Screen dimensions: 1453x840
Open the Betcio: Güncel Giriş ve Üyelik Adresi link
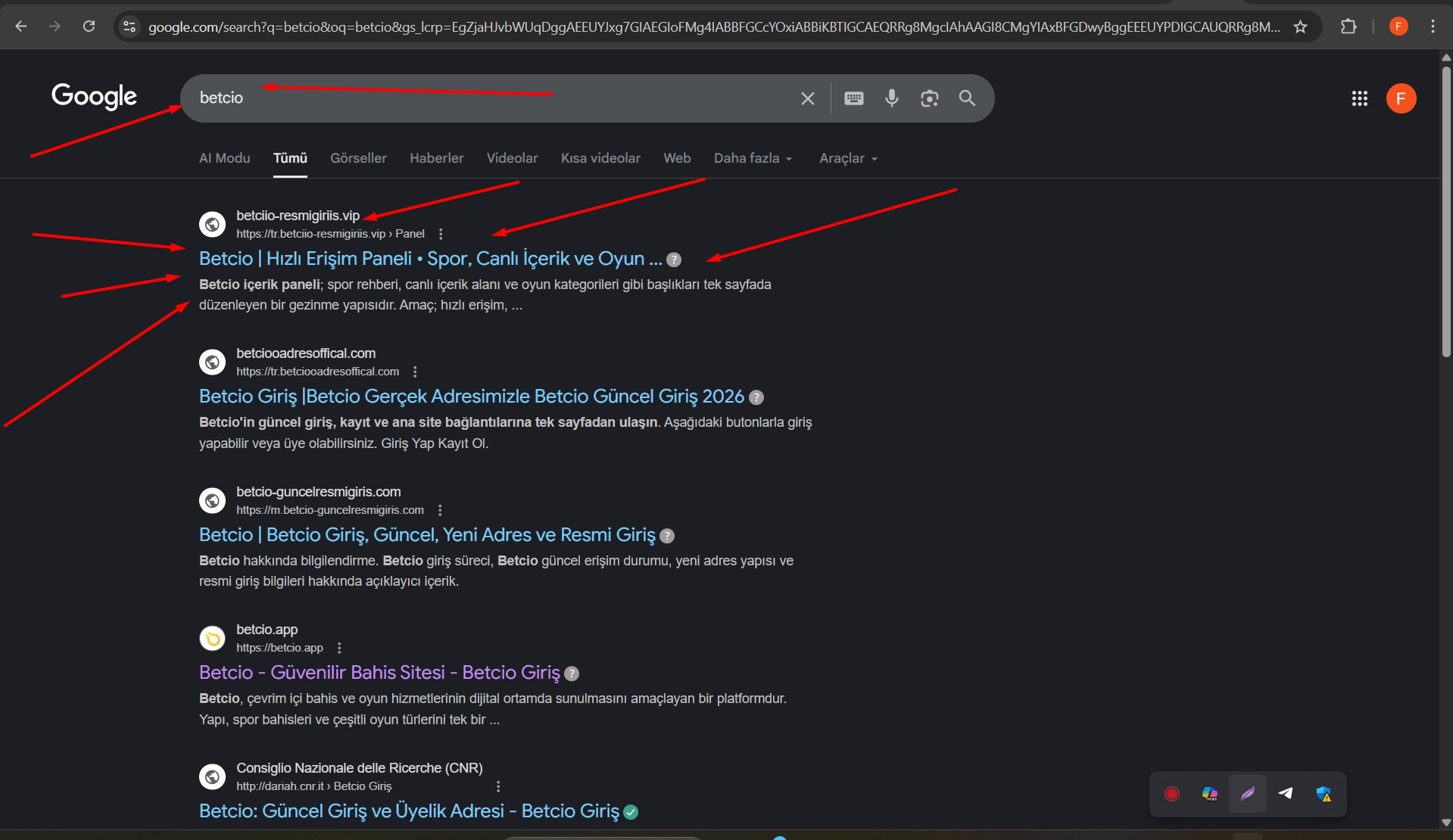pyautogui.click(x=409, y=811)
